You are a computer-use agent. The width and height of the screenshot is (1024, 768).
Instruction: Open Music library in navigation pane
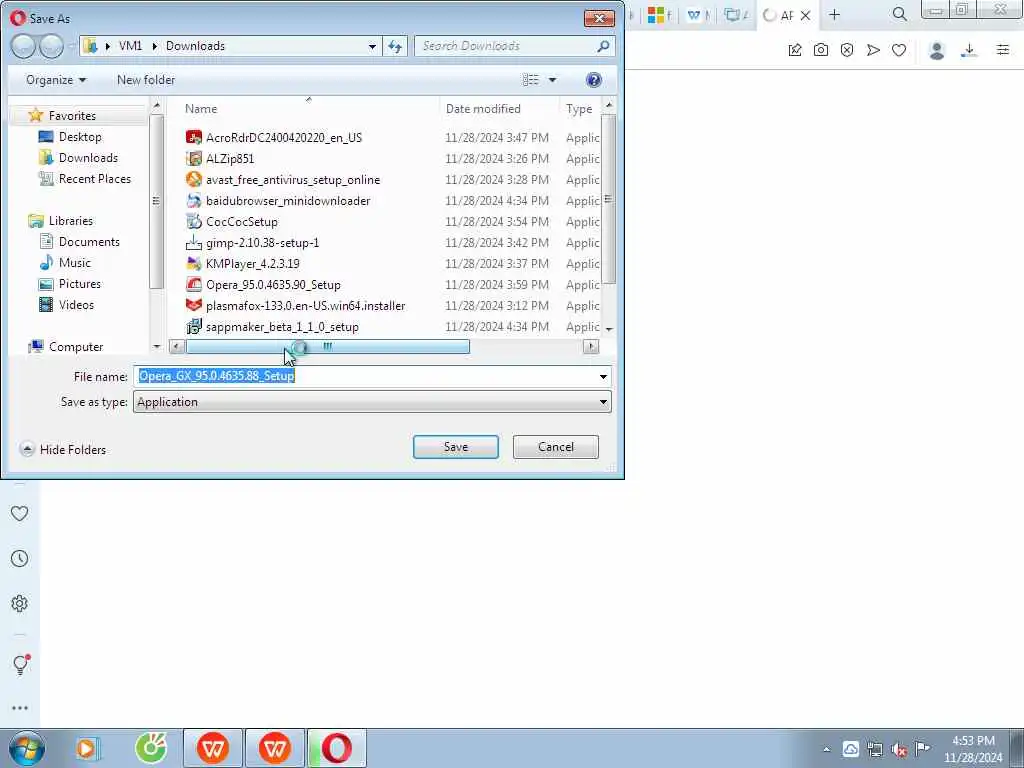tap(74, 263)
